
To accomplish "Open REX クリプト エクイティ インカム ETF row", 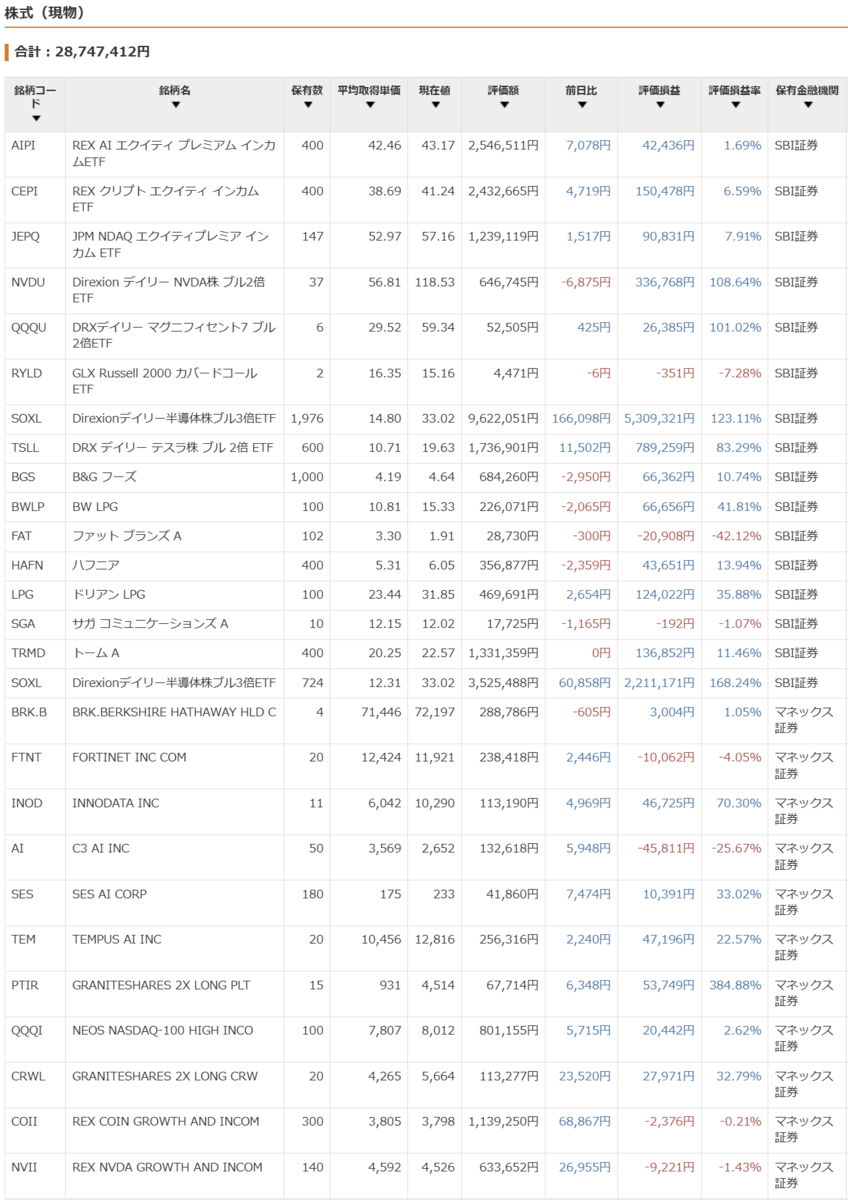I will 424,200.
